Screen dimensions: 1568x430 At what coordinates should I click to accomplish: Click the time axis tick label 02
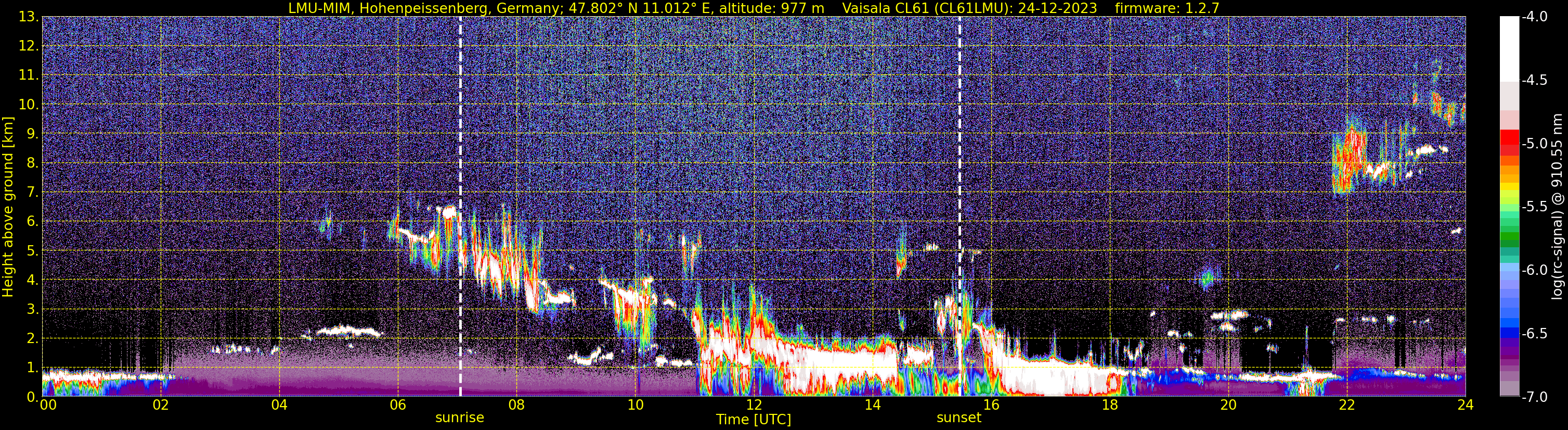point(160,405)
